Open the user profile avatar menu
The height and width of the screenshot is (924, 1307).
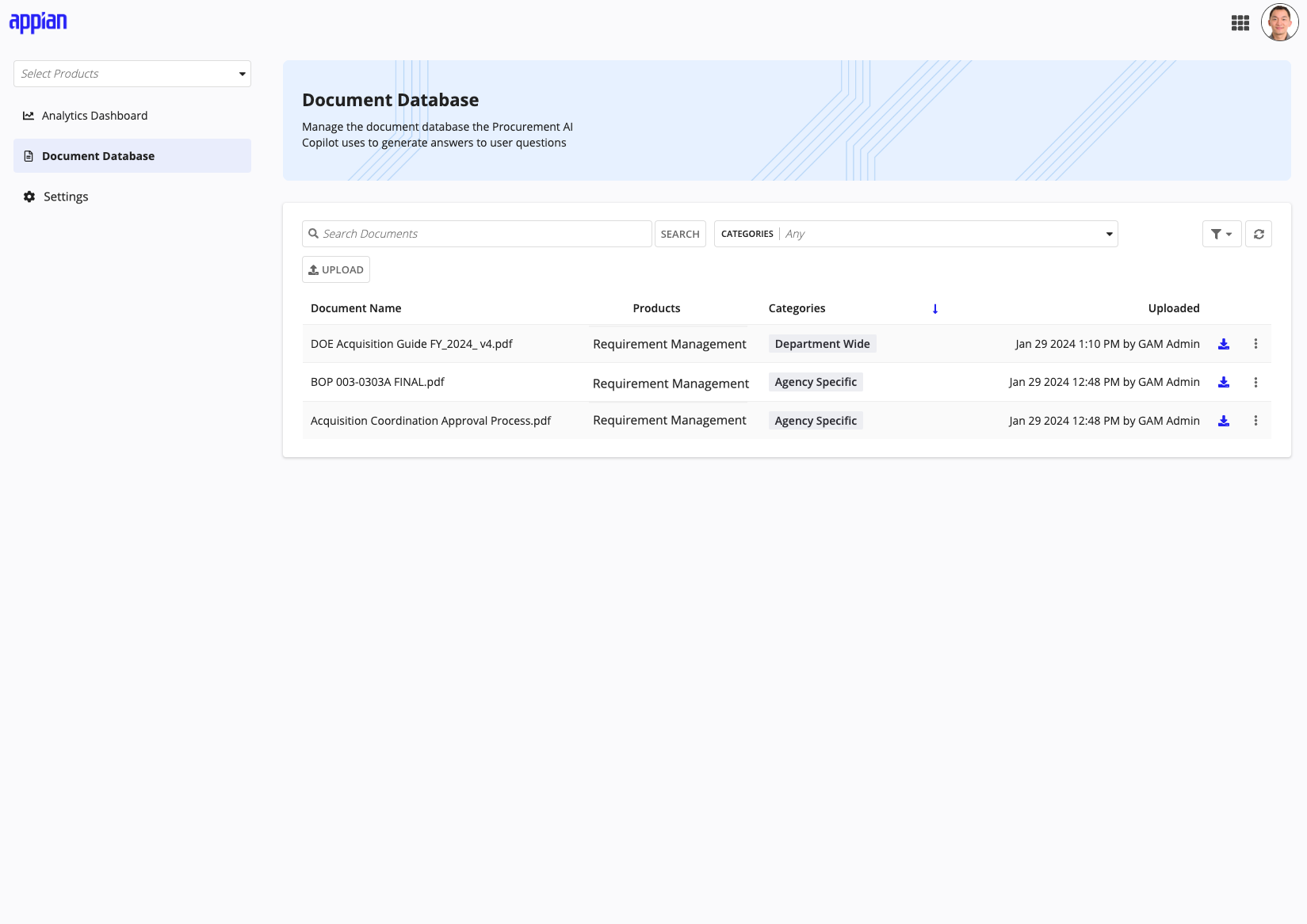pos(1280,22)
